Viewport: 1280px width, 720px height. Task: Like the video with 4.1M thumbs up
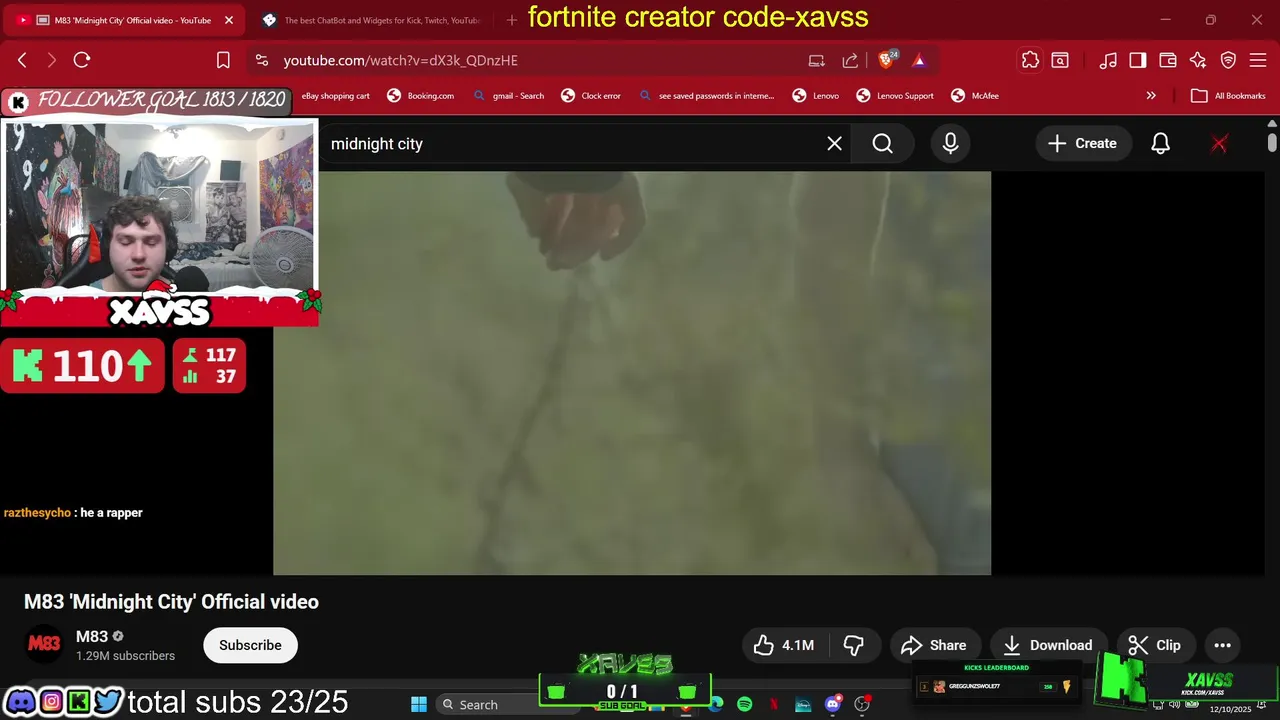(785, 645)
